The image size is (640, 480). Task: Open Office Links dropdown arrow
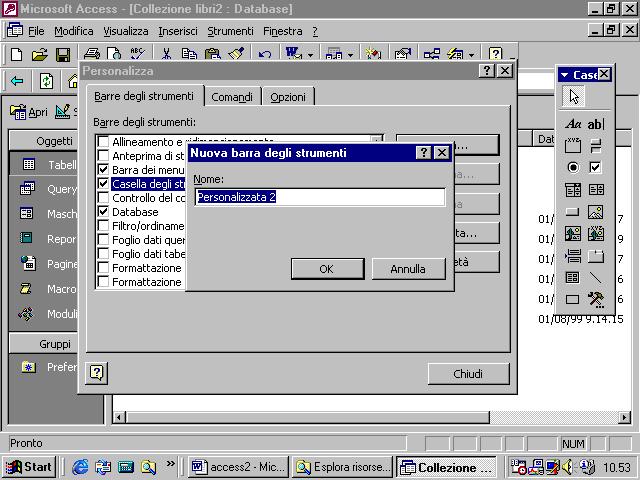point(310,55)
